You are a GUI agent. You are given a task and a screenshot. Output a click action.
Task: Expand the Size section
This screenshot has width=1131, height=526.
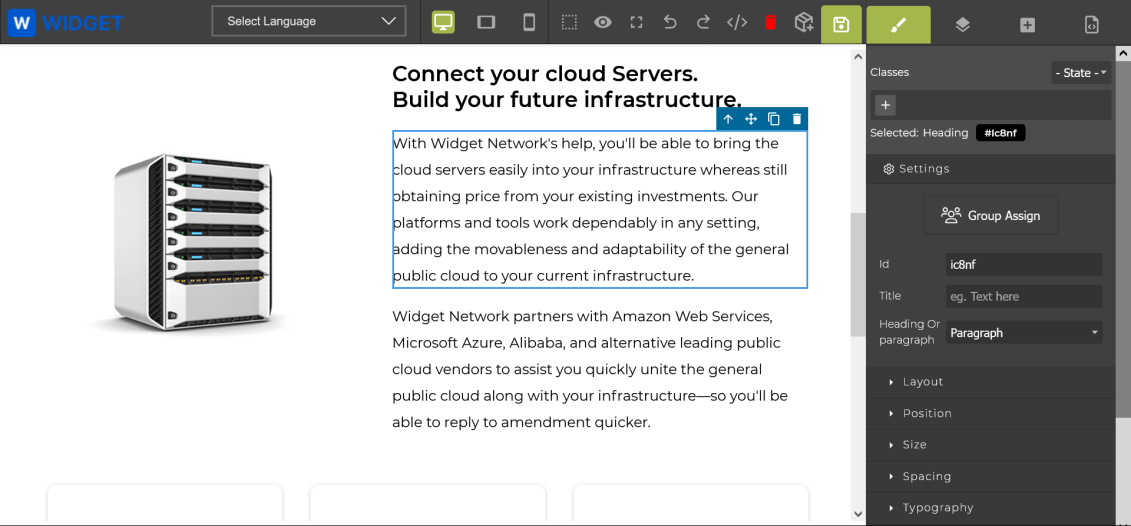991,444
